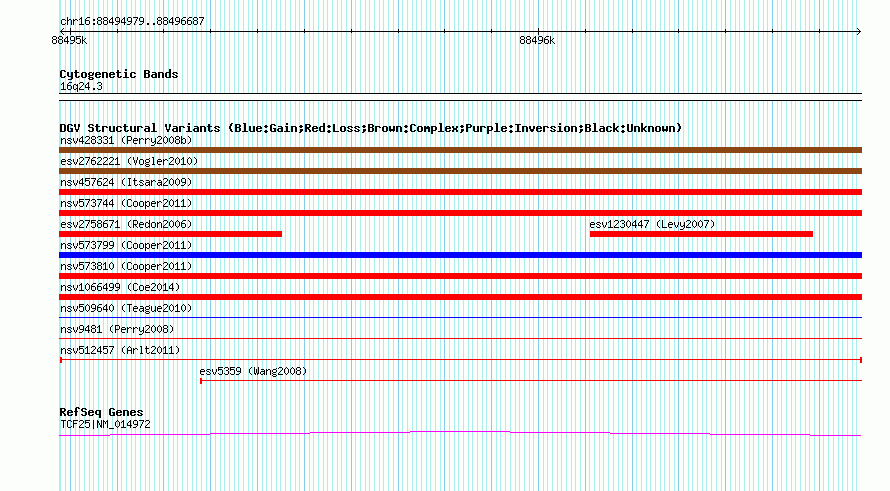Viewport: 890px width, 491px height.
Task: Click the 88496k ruler tick label
Action: point(537,40)
